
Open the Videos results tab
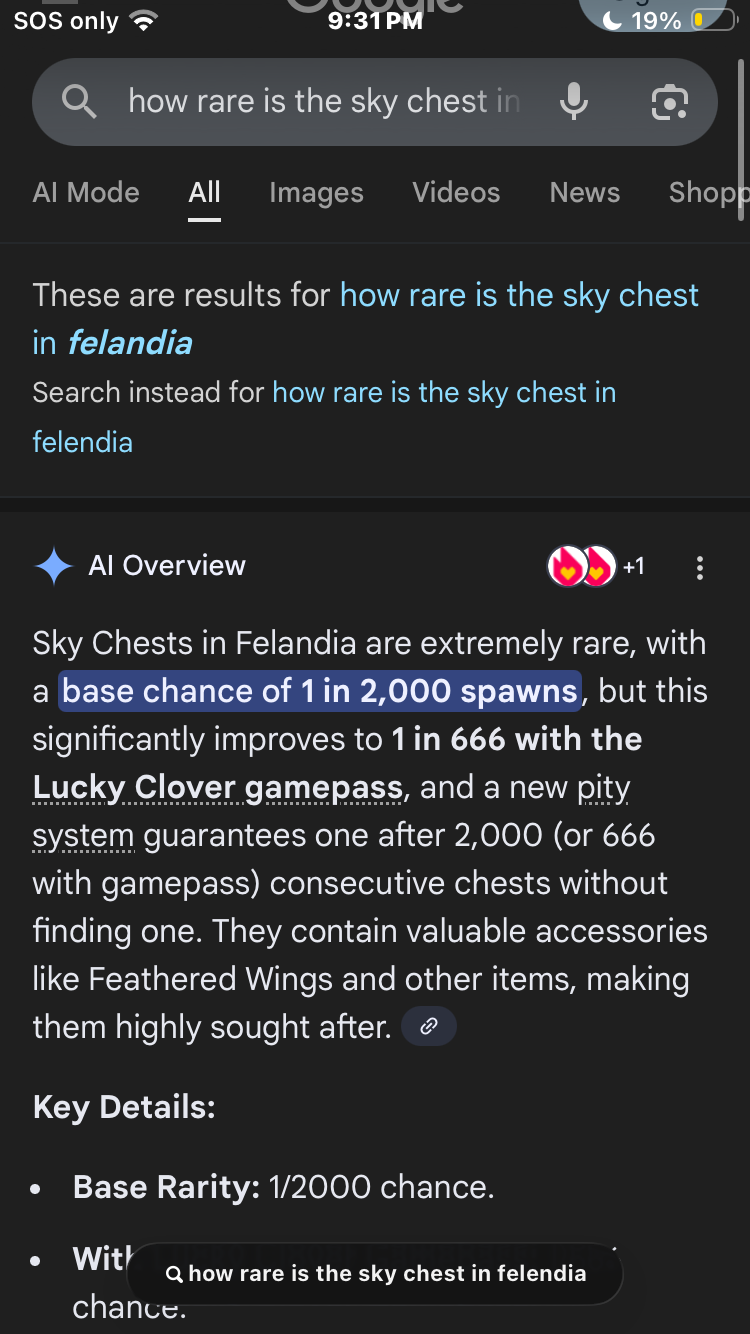pos(456,192)
